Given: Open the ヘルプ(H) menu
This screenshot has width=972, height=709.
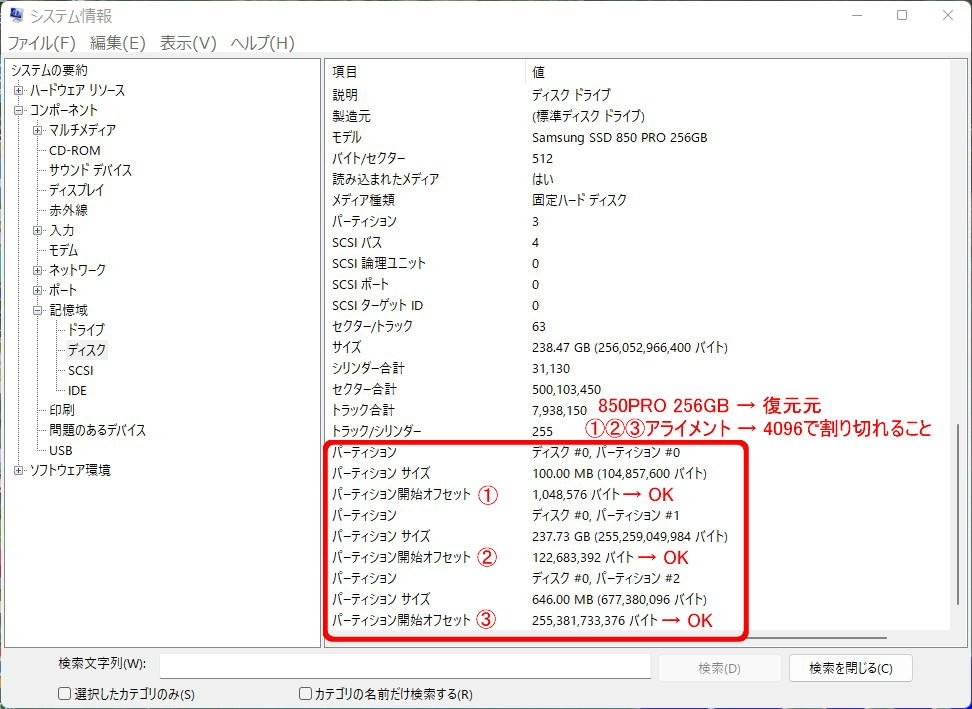Looking at the screenshot, I should point(262,43).
